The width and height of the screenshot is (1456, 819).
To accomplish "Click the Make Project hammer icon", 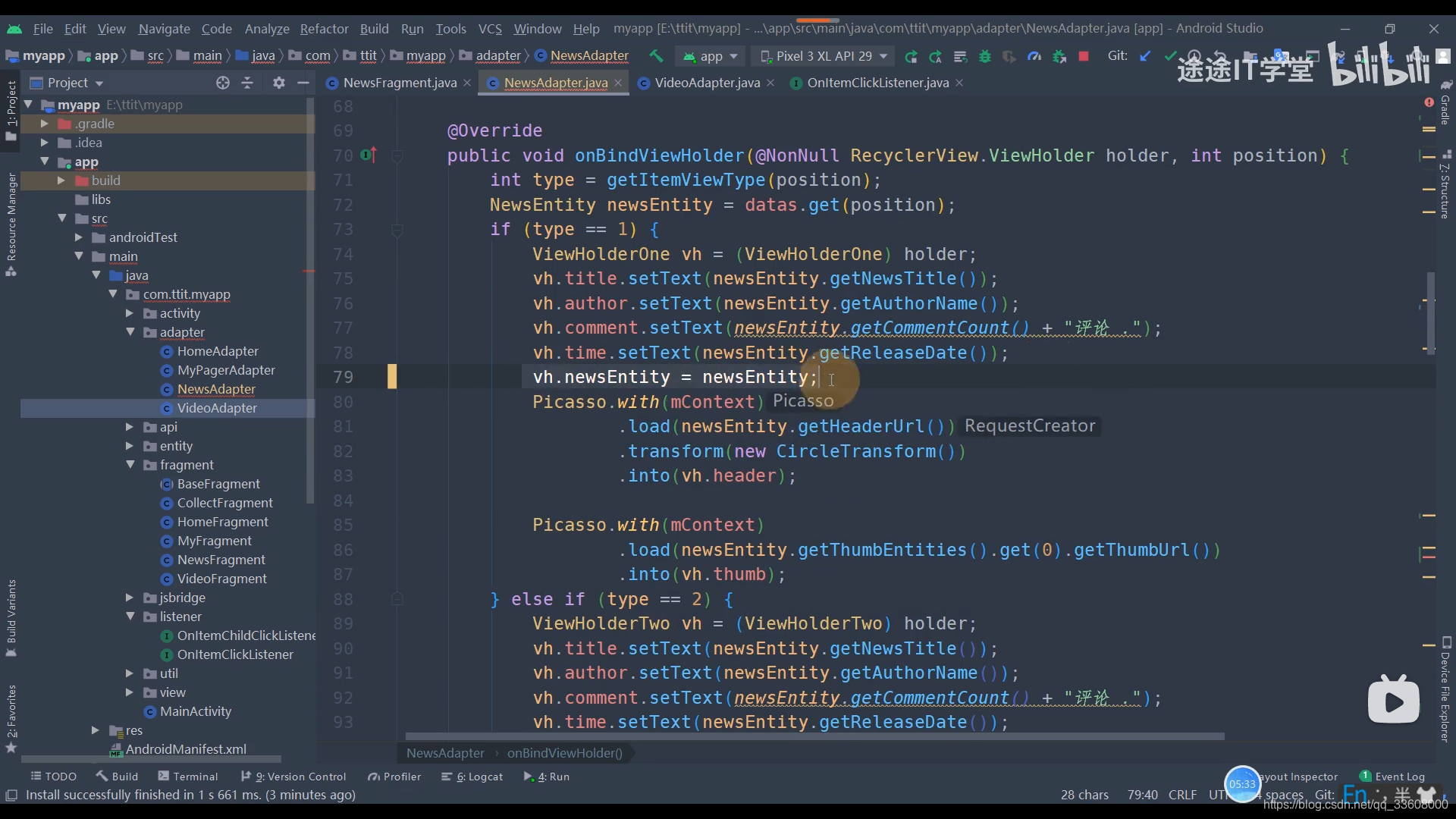I will pyautogui.click(x=656, y=56).
